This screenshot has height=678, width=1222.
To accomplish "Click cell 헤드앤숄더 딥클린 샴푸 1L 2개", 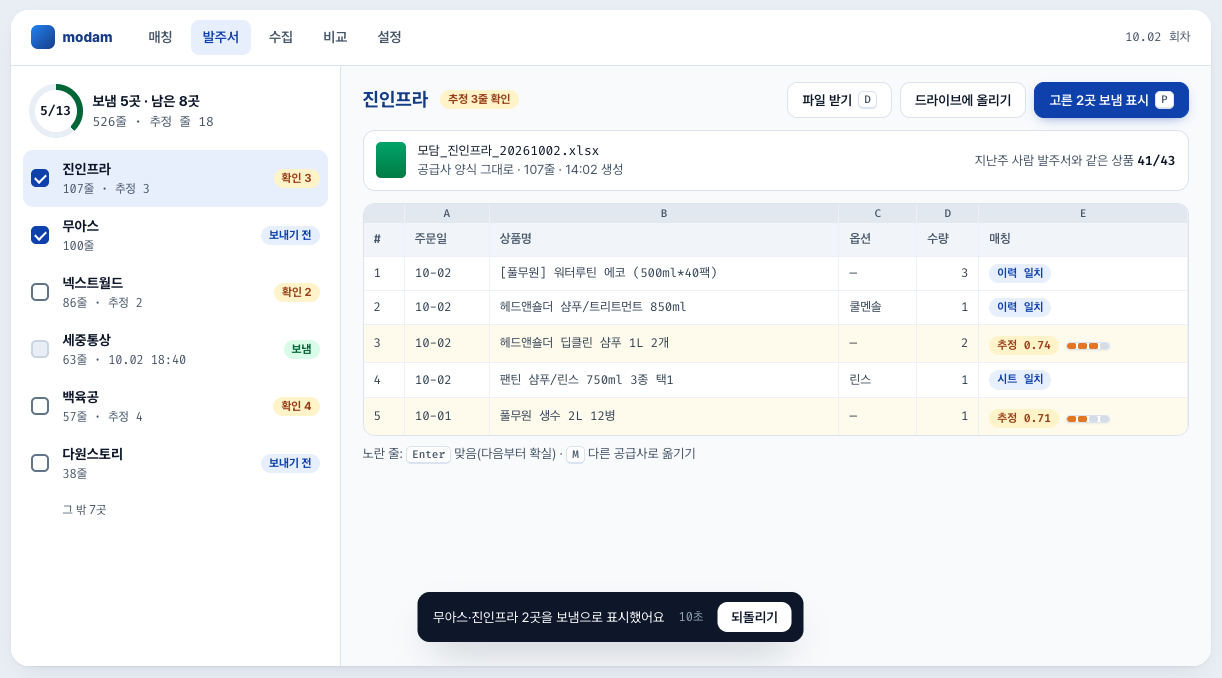I will 664,344.
